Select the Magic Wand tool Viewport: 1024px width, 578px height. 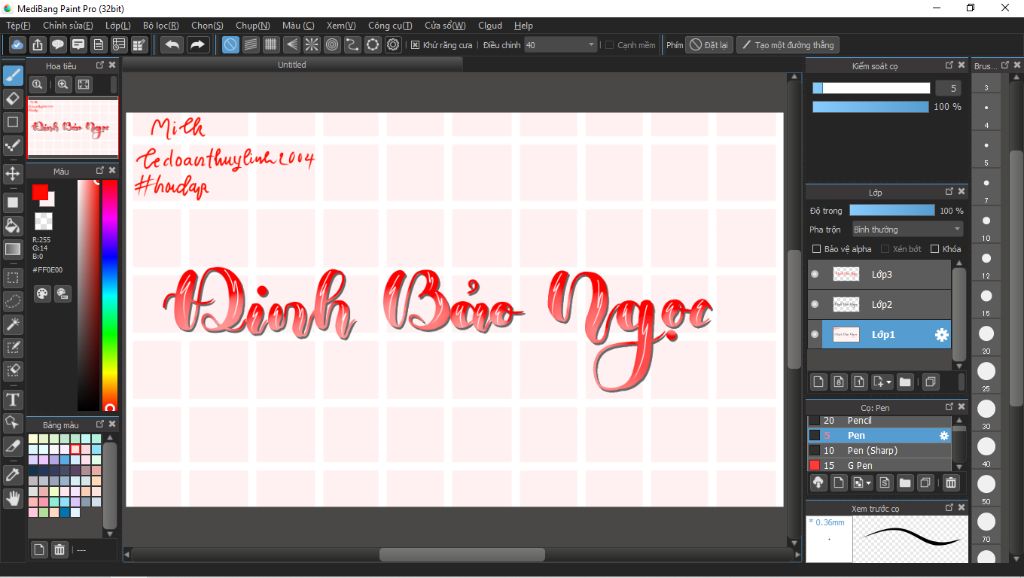13,324
